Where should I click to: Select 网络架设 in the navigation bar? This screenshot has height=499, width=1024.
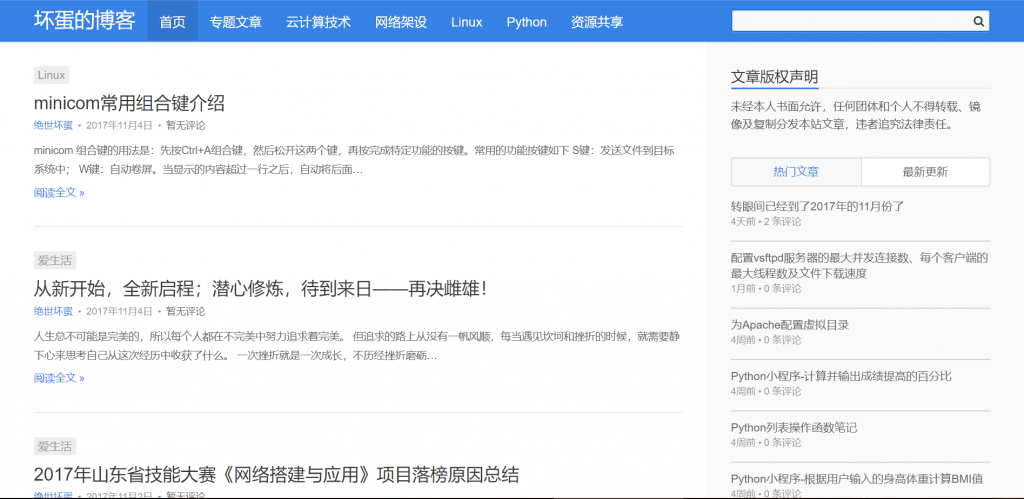click(401, 22)
